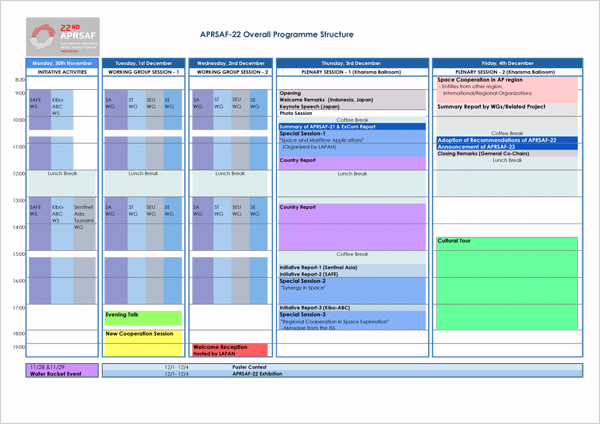
Task: Select 'WORKING GROUP SESSION - 2' subheading
Action: click(232, 72)
